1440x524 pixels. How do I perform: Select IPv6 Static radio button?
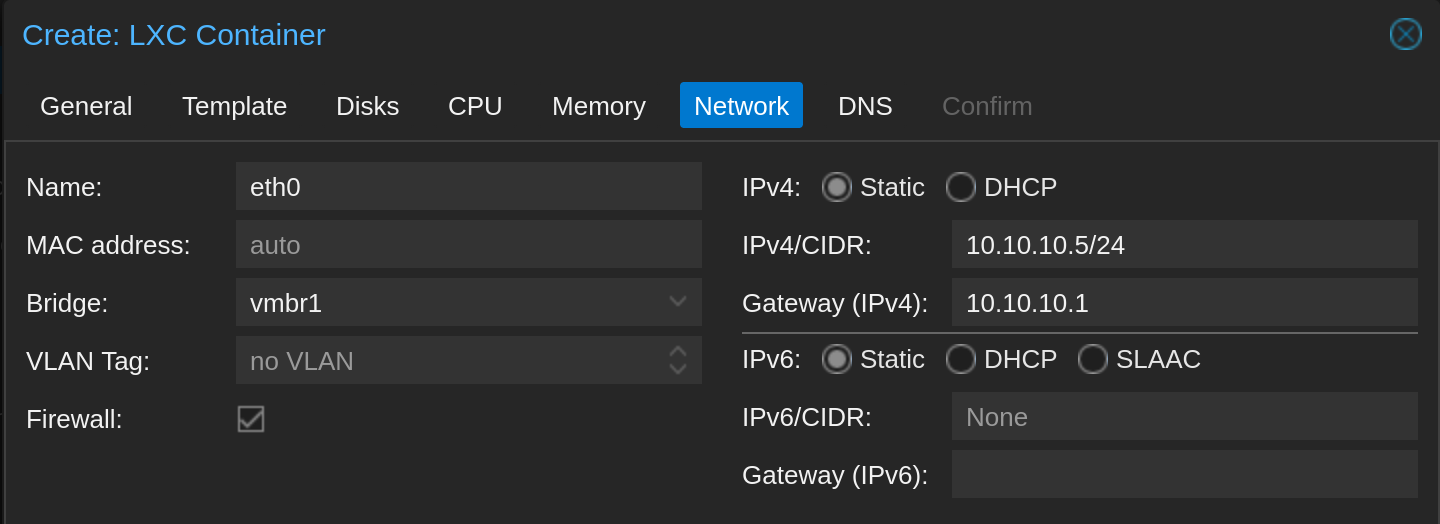tap(837, 359)
